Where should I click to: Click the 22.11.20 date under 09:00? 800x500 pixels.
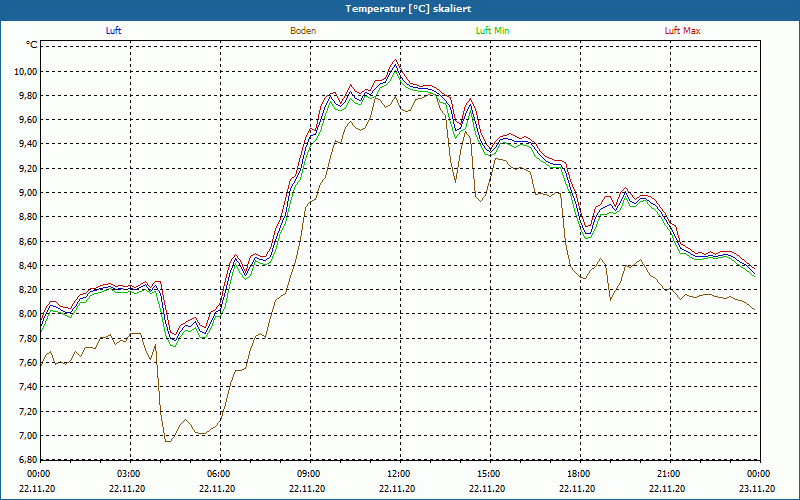click(x=307, y=488)
